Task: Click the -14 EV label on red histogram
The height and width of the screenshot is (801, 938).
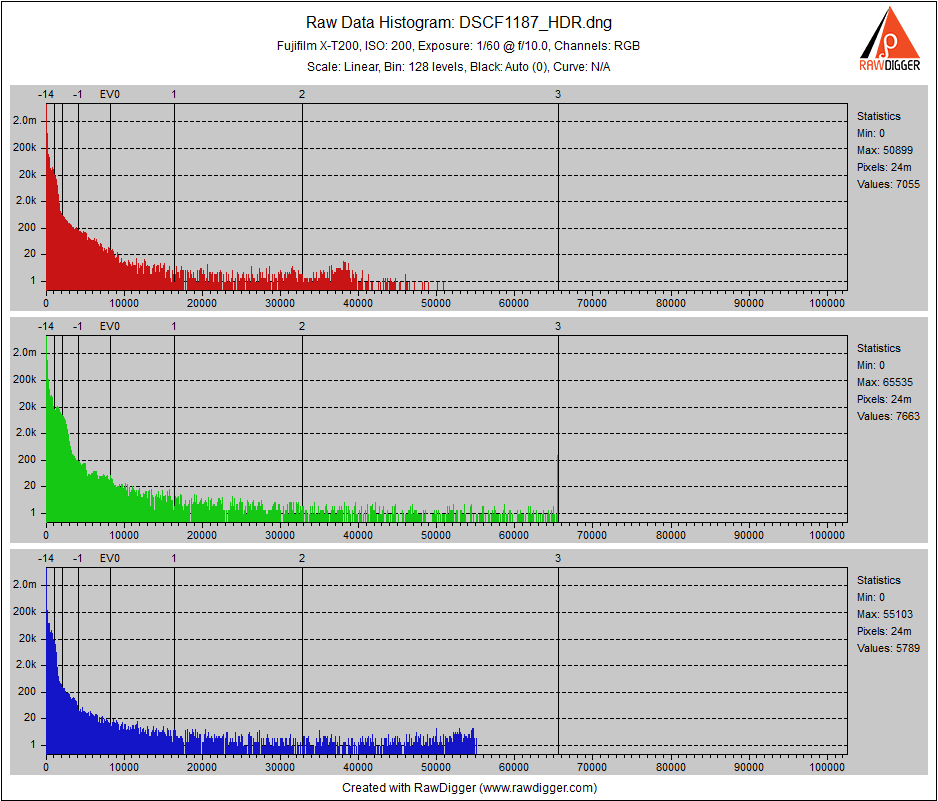Action: (x=46, y=94)
